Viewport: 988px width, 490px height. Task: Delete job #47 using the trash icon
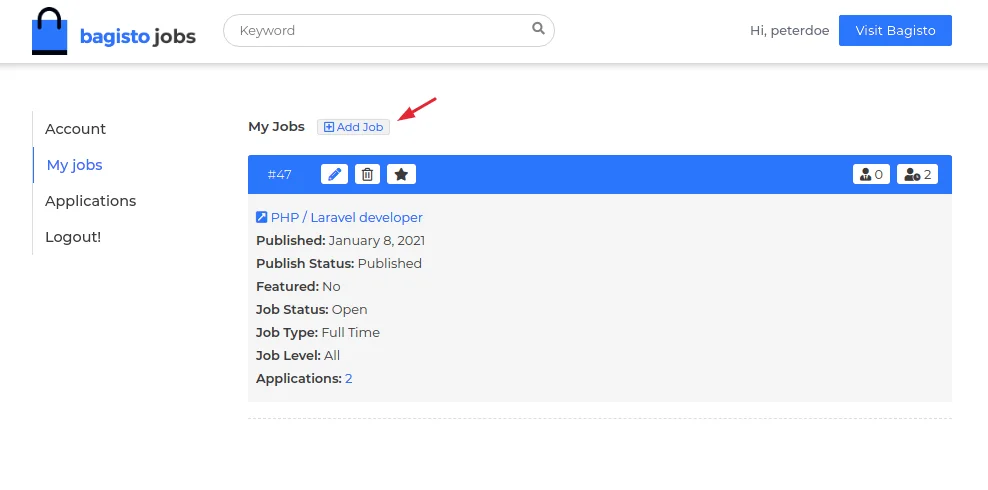[367, 174]
